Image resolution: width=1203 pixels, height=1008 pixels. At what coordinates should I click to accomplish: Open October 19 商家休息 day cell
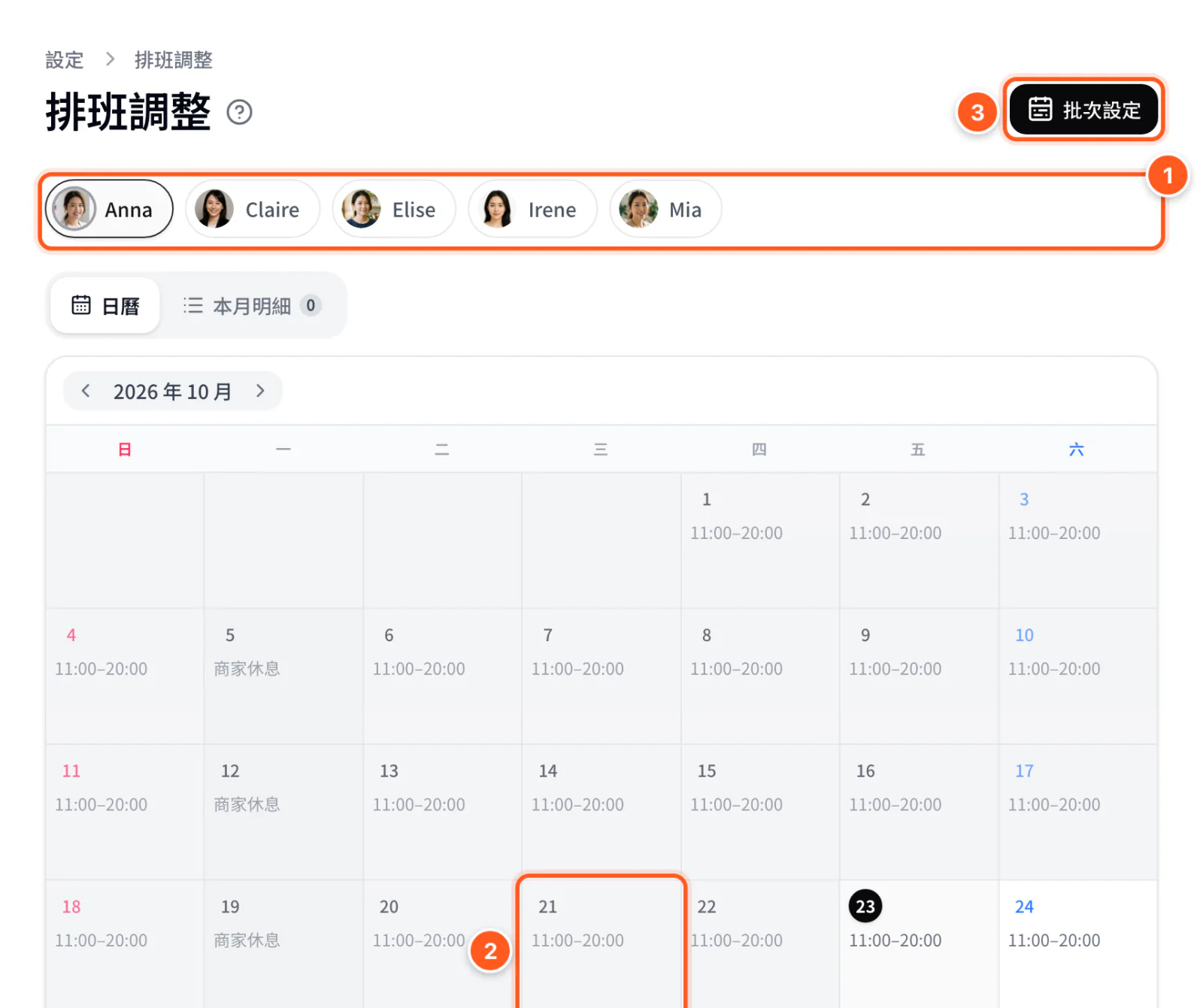283,944
